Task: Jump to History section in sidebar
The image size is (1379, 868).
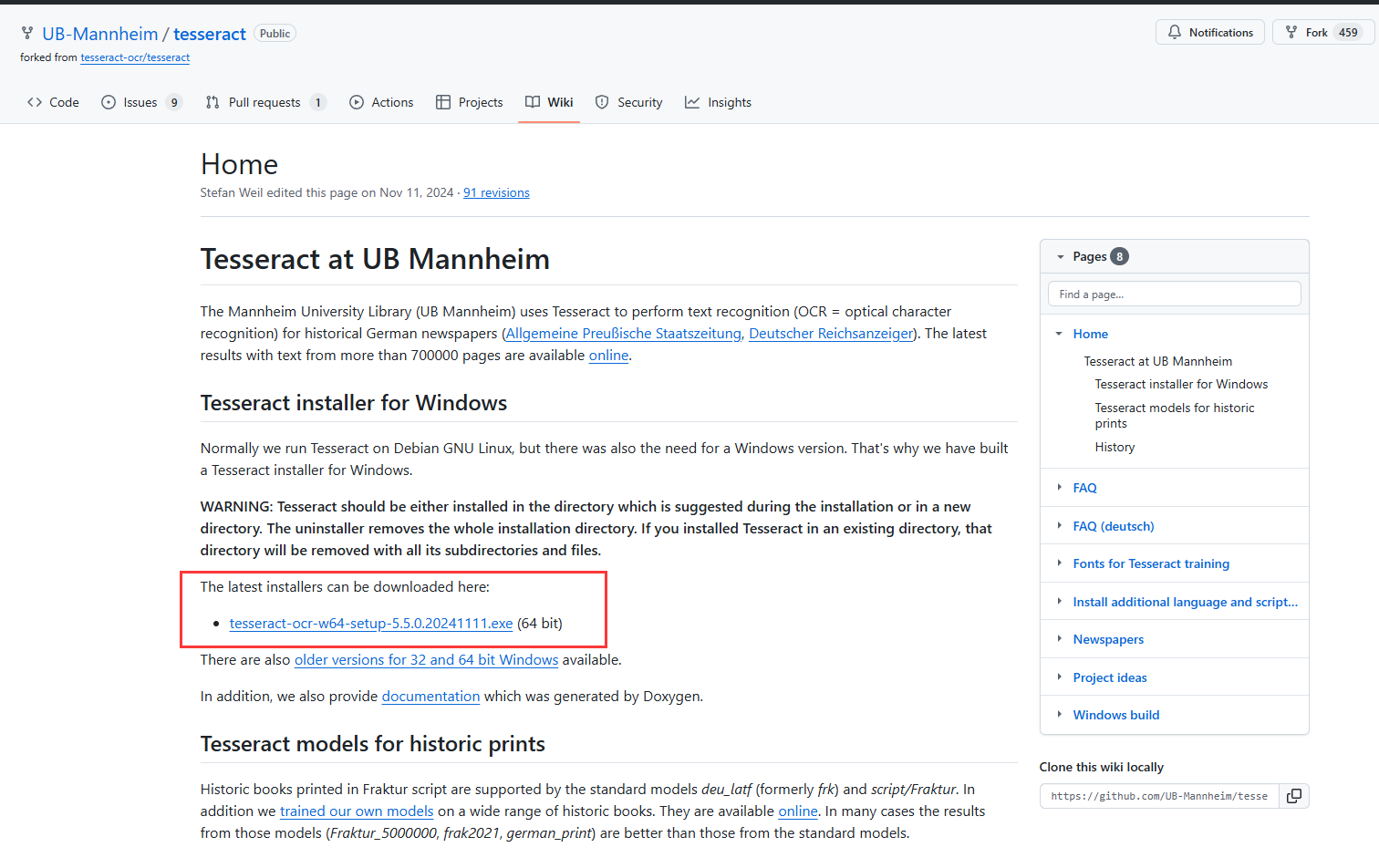Action: click(1115, 448)
